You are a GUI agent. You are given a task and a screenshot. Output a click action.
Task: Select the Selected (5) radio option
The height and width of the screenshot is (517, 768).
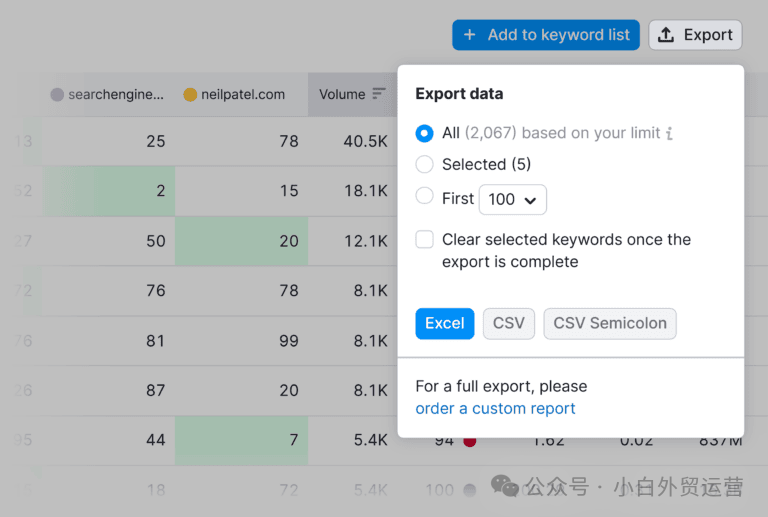pos(424,164)
